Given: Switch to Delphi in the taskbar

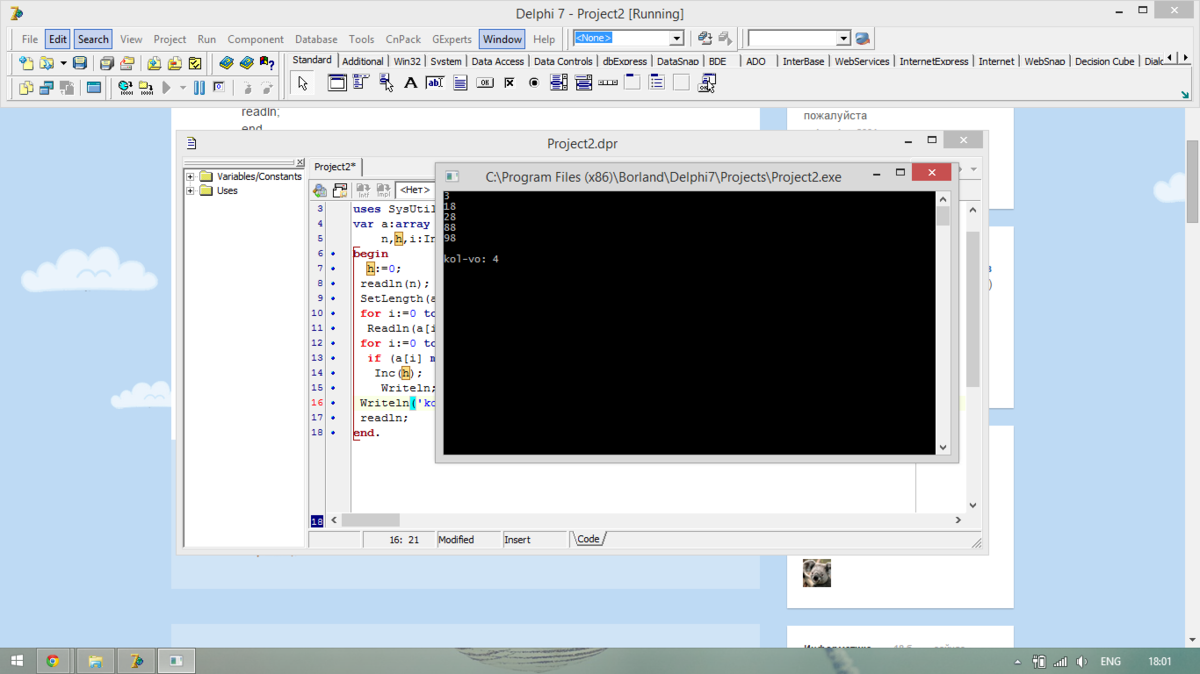Looking at the screenshot, I should point(136,661).
